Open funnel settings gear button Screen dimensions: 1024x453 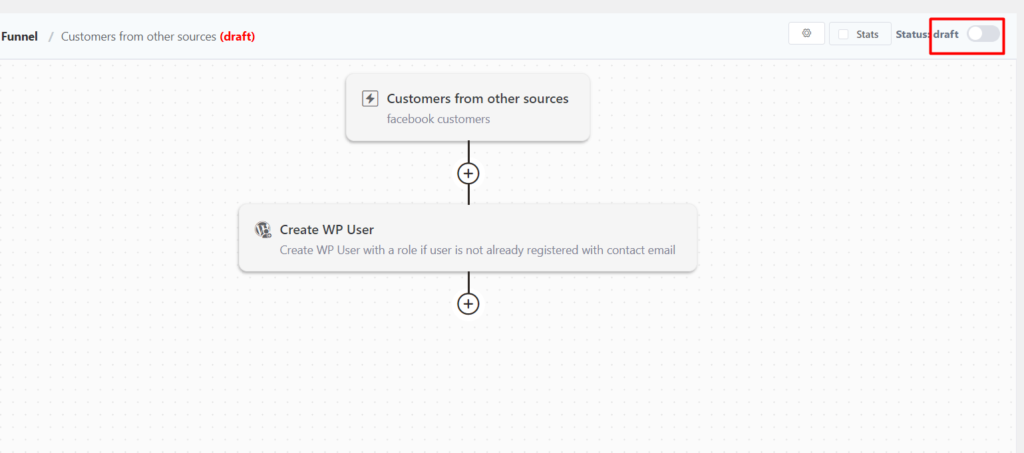806,34
